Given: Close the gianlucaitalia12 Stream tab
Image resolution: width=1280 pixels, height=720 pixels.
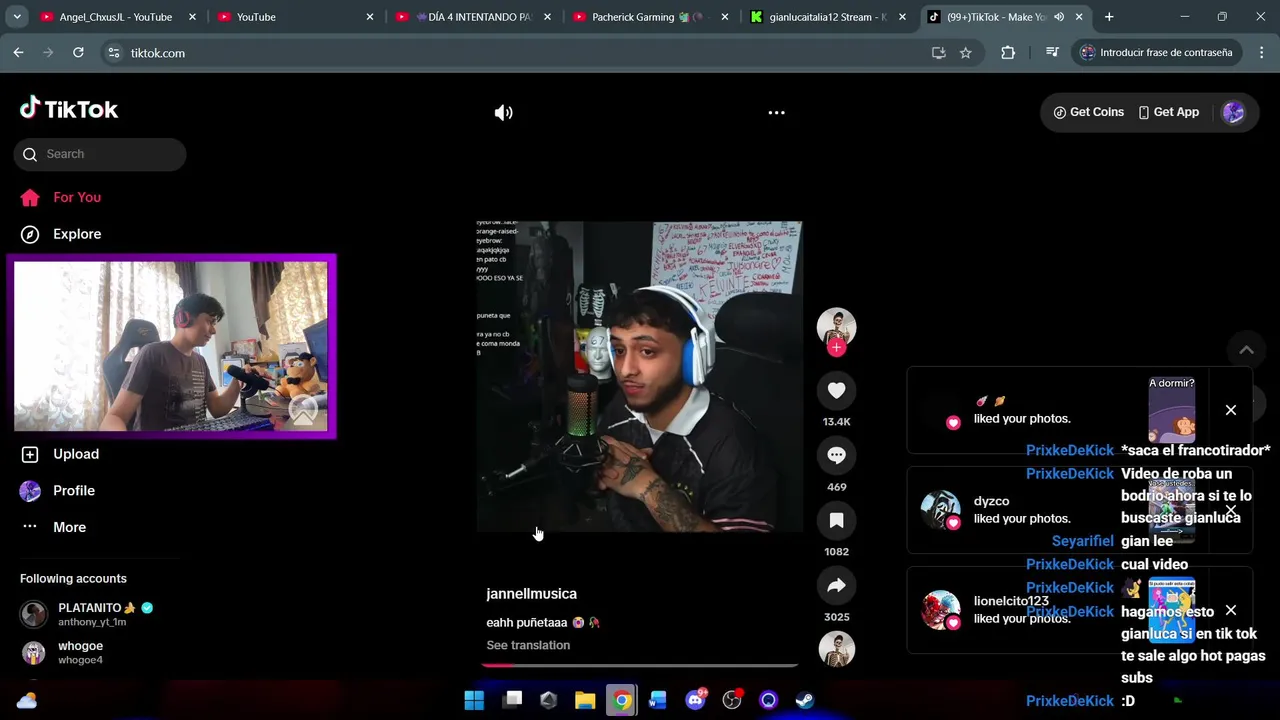Looking at the screenshot, I should pyautogui.click(x=902, y=17).
